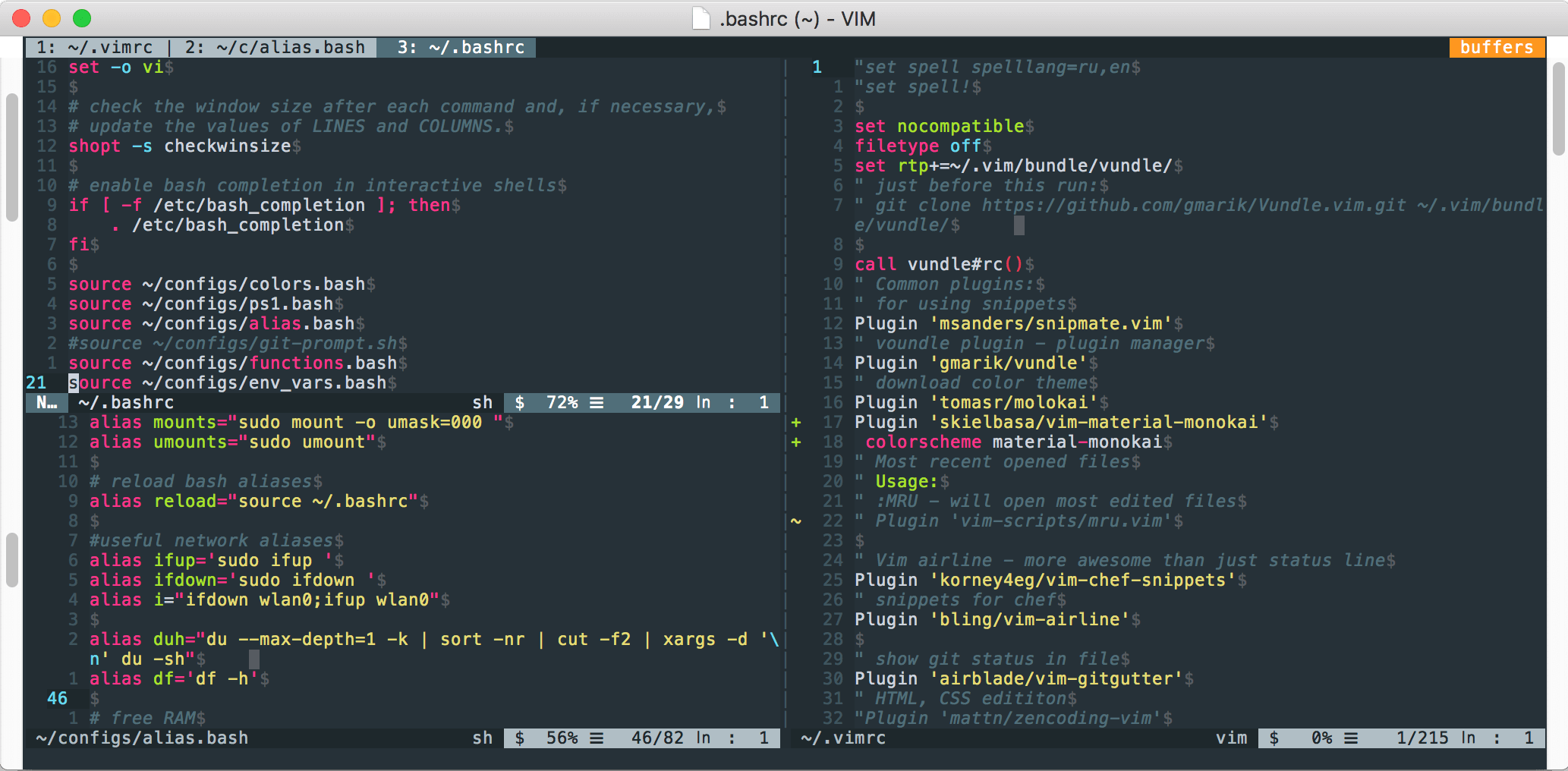
Task: Click the ≡ icon in the .vimrc statusline
Action: click(x=1352, y=737)
